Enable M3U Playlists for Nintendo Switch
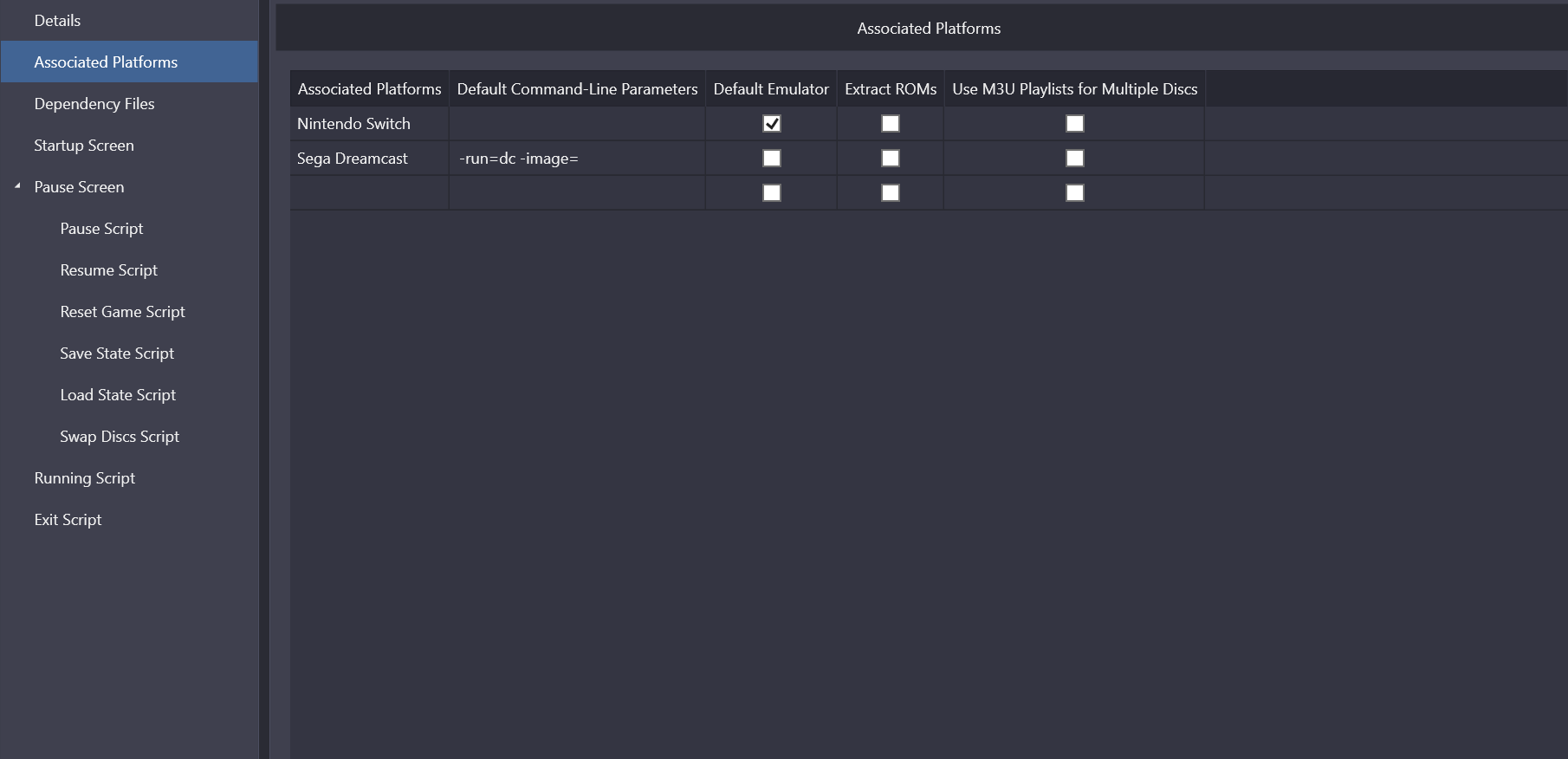Screen dimensions: 1568x759 click(x=1075, y=124)
